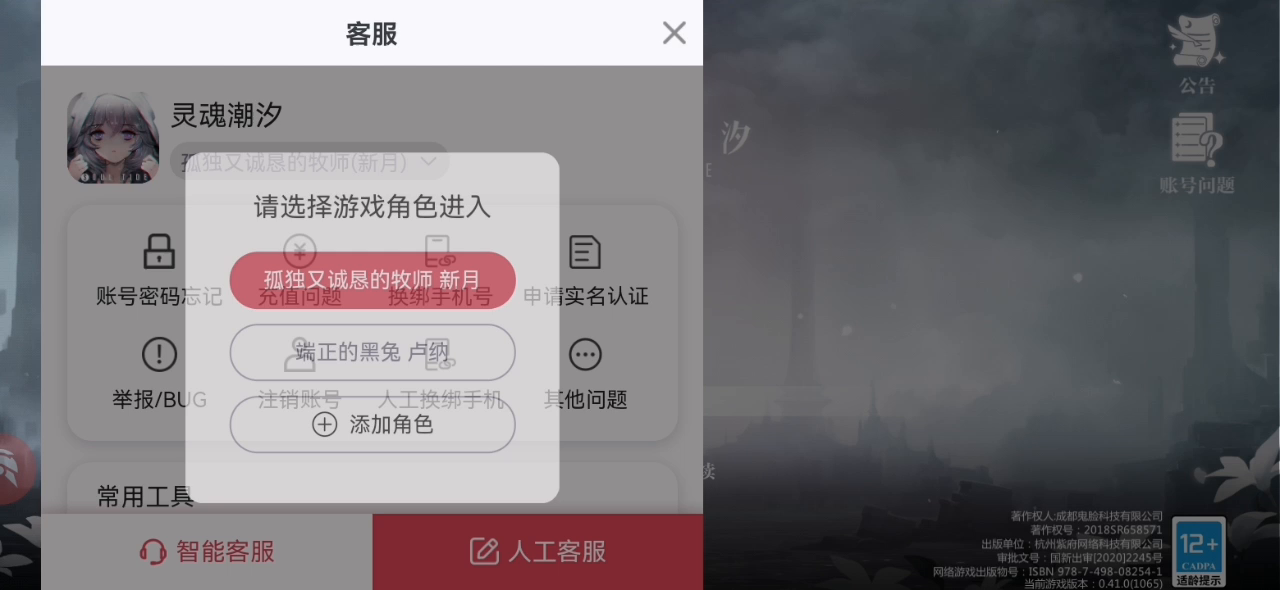This screenshot has height=590, width=1280.
Task: Click the red floating button at left edge
Action: click(x=17, y=470)
